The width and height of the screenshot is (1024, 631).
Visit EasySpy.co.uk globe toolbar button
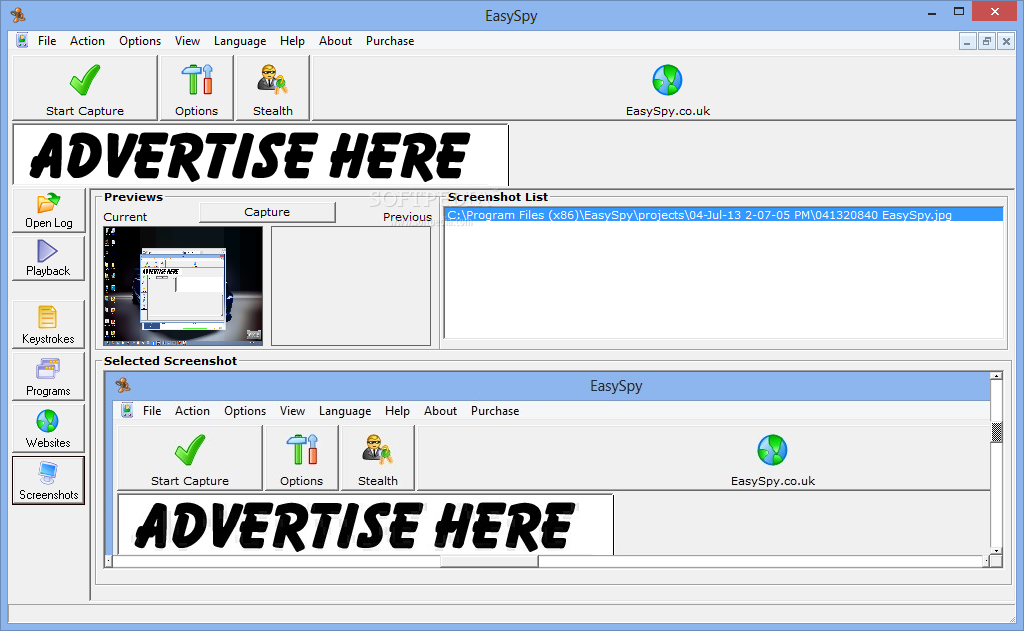tap(667, 88)
